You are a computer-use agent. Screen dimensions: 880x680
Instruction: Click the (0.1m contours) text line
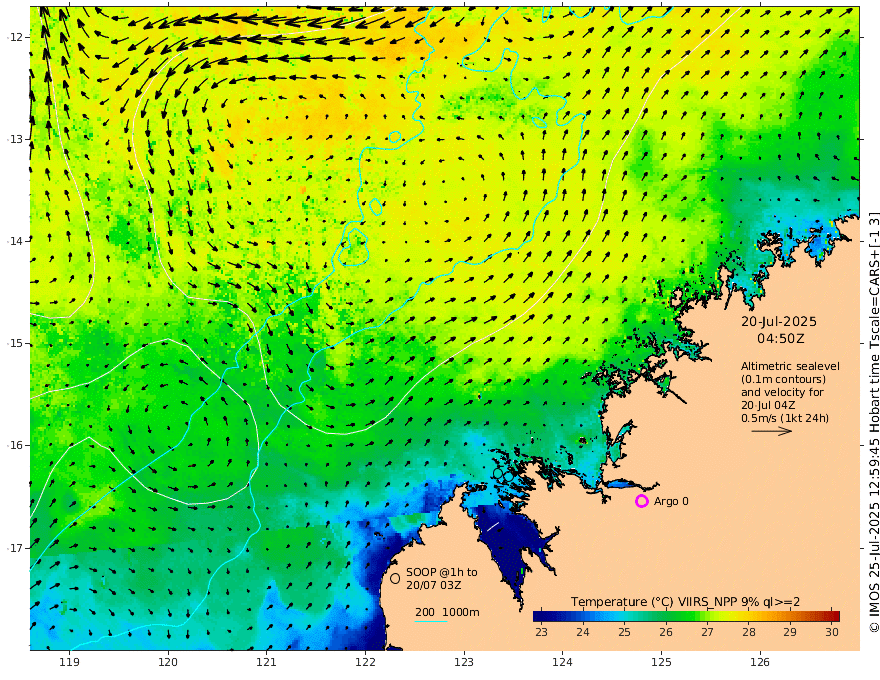pos(783,379)
